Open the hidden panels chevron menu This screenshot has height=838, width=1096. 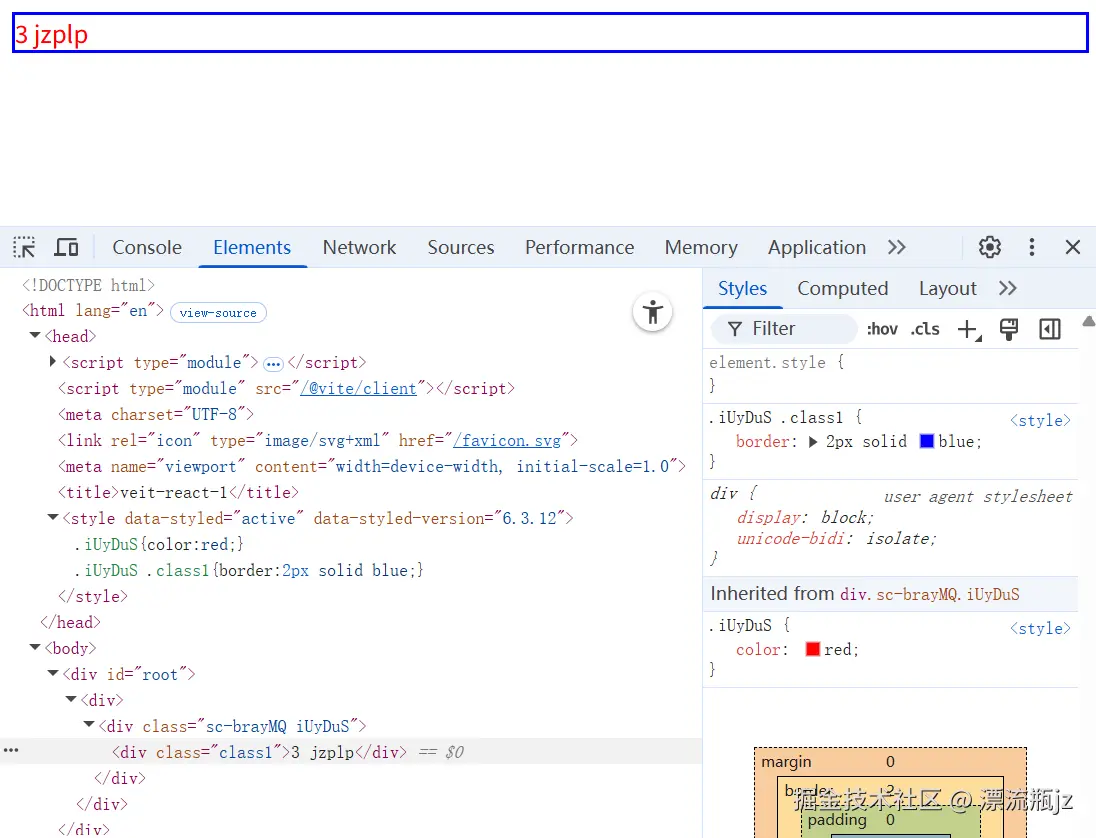coord(896,246)
